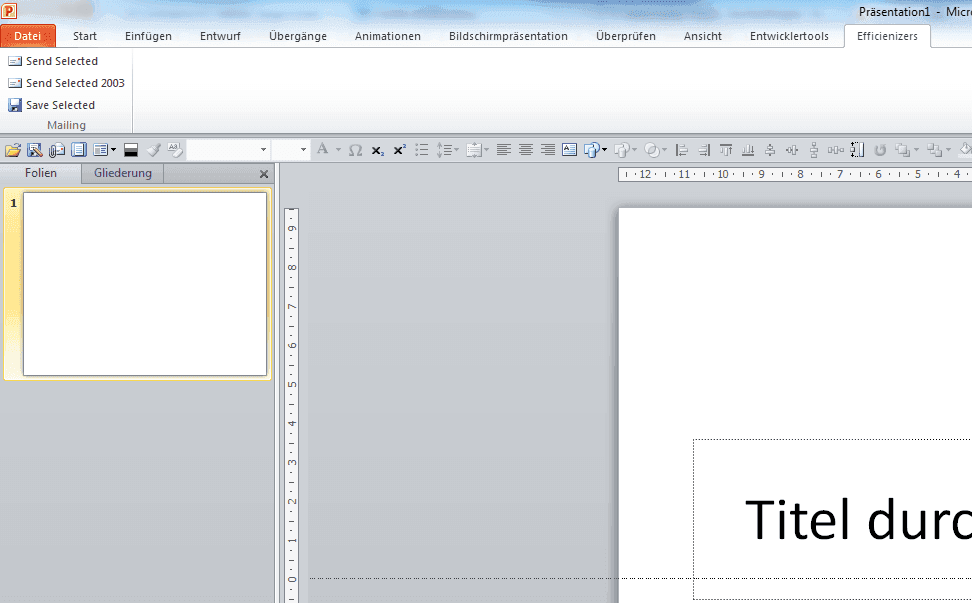Open the Einfügen ribbon tab

point(148,36)
